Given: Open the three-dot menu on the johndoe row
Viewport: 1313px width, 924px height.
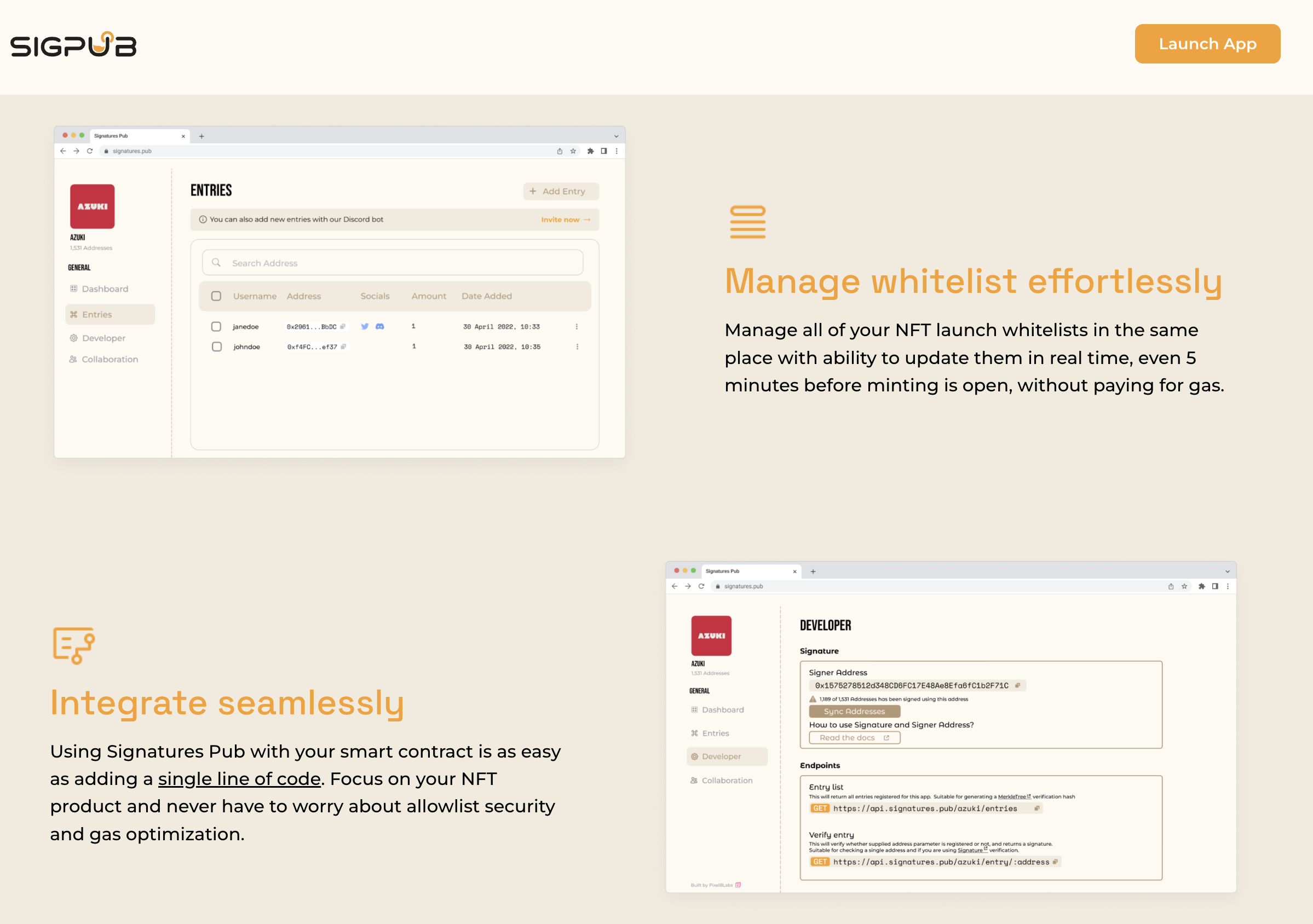Looking at the screenshot, I should (577, 347).
